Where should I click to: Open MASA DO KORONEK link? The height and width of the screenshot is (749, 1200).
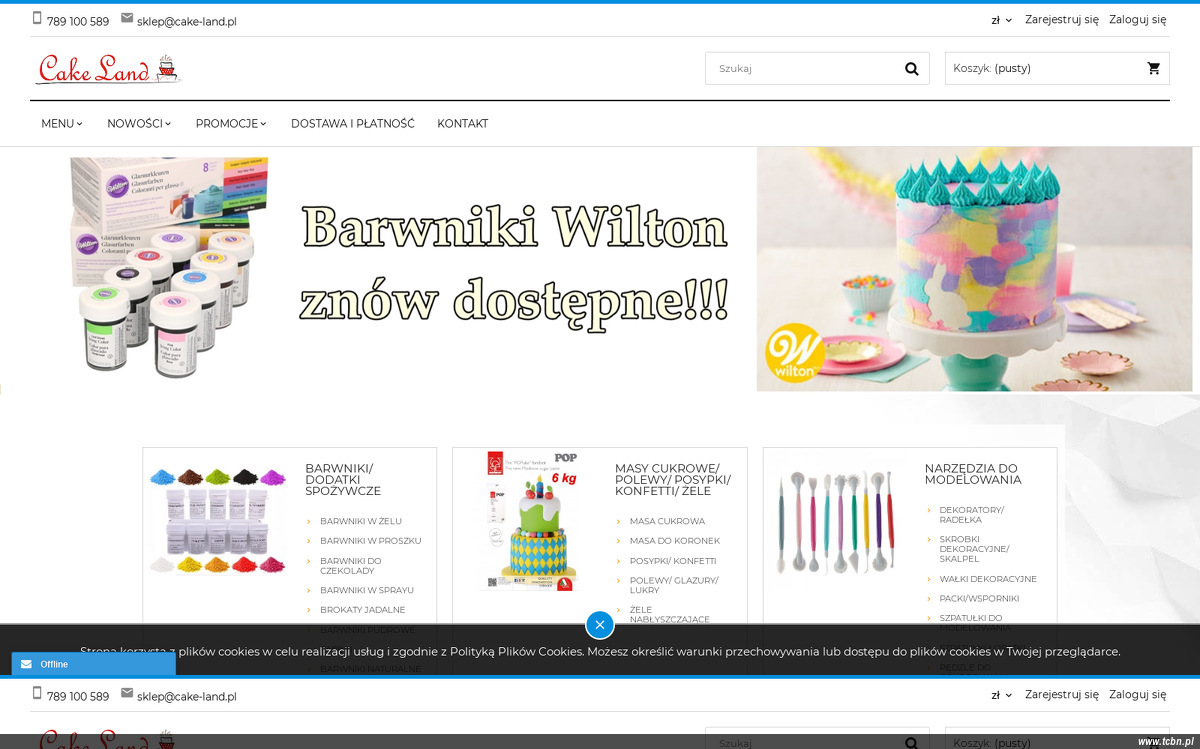point(675,541)
